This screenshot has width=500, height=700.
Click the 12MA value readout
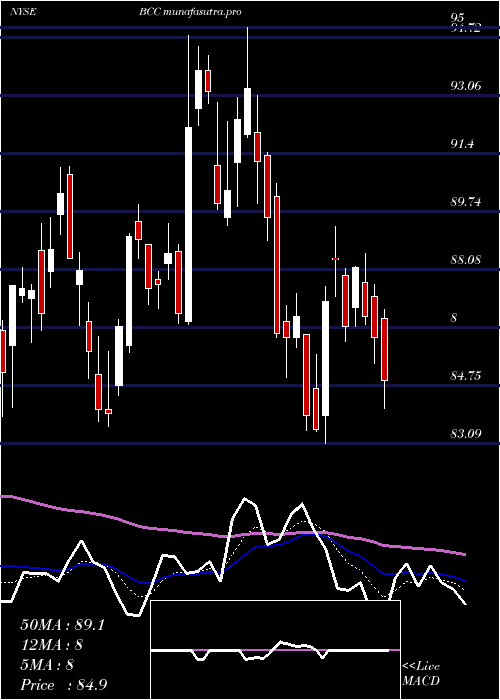[52, 645]
